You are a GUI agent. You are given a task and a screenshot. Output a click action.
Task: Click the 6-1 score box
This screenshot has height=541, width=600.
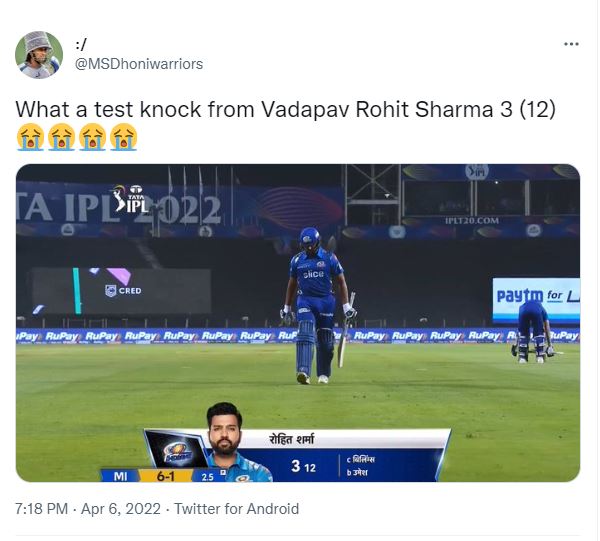165,476
